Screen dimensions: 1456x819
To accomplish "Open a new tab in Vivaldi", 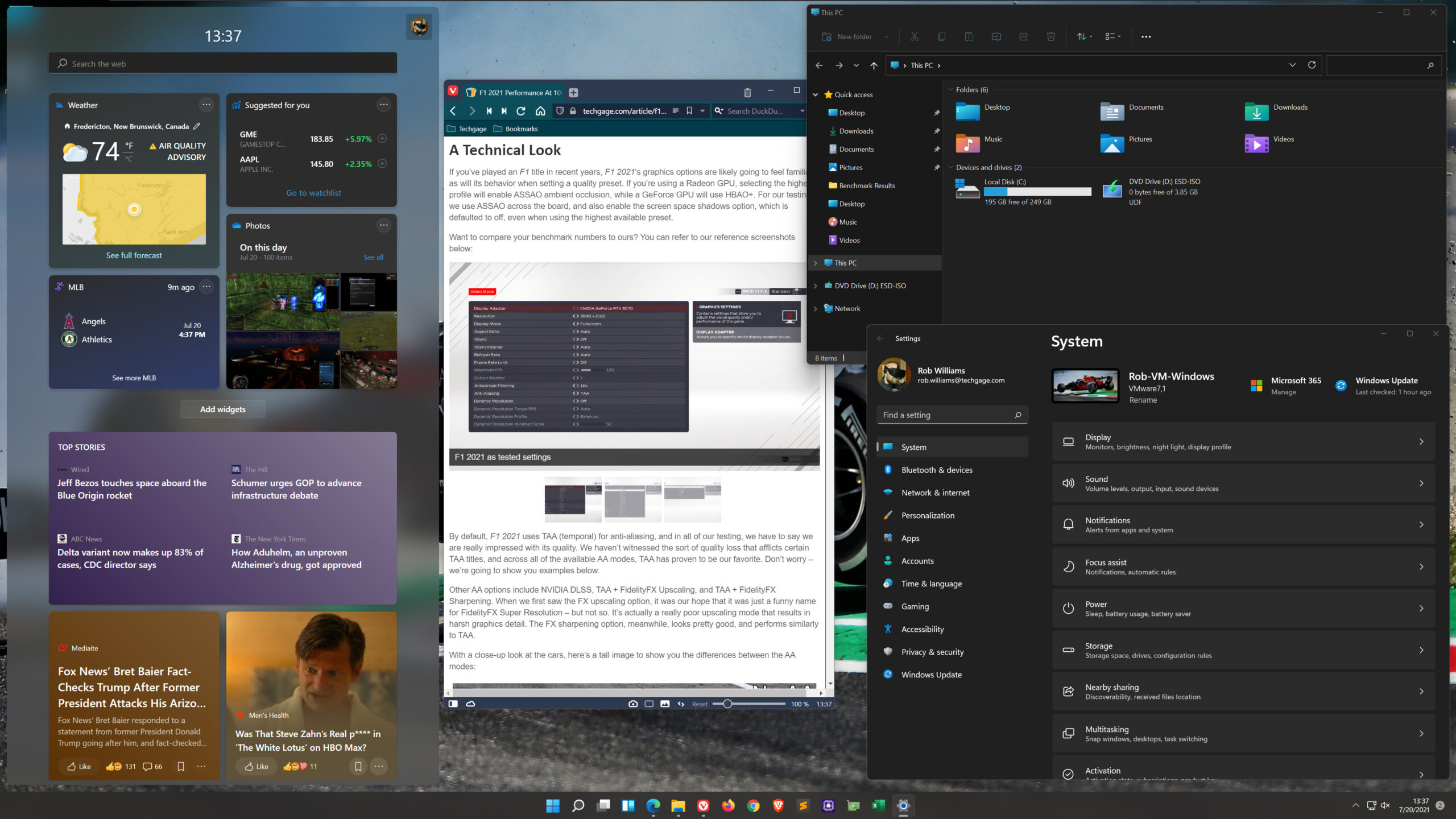I will [x=573, y=93].
